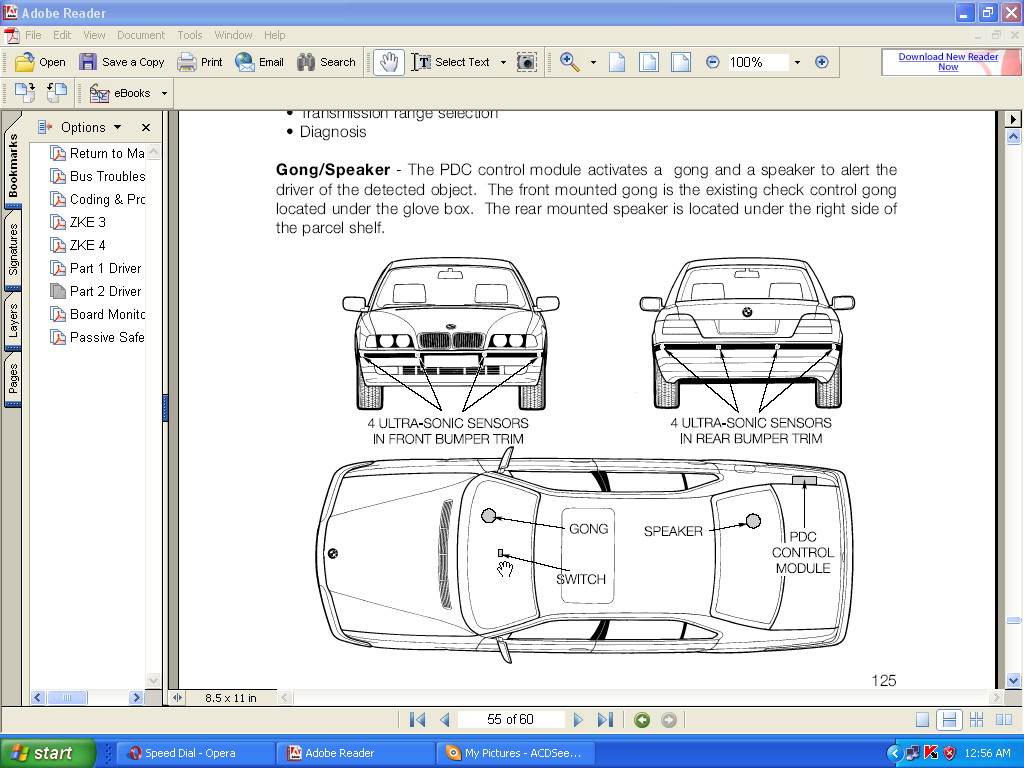Open the eBooks toolbar button

tap(120, 93)
